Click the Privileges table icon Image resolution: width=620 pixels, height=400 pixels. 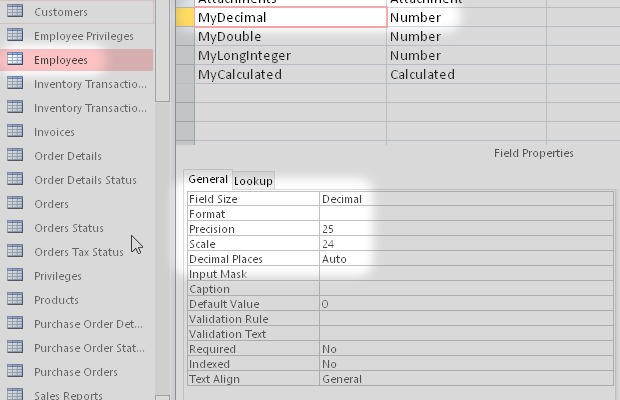click(x=15, y=276)
